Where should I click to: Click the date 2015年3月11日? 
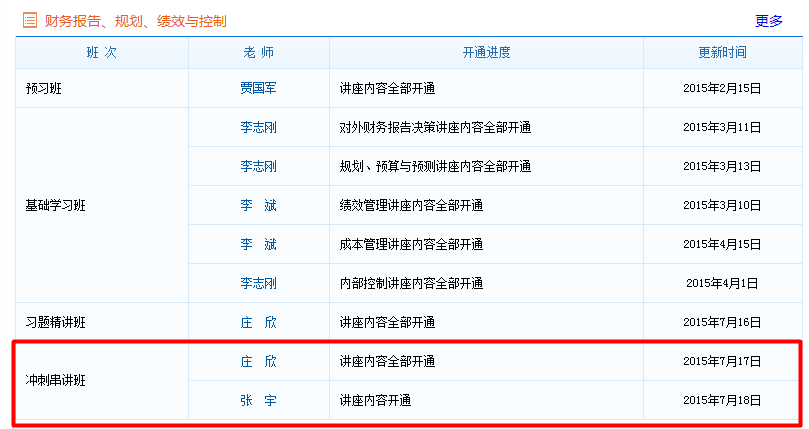(722, 127)
